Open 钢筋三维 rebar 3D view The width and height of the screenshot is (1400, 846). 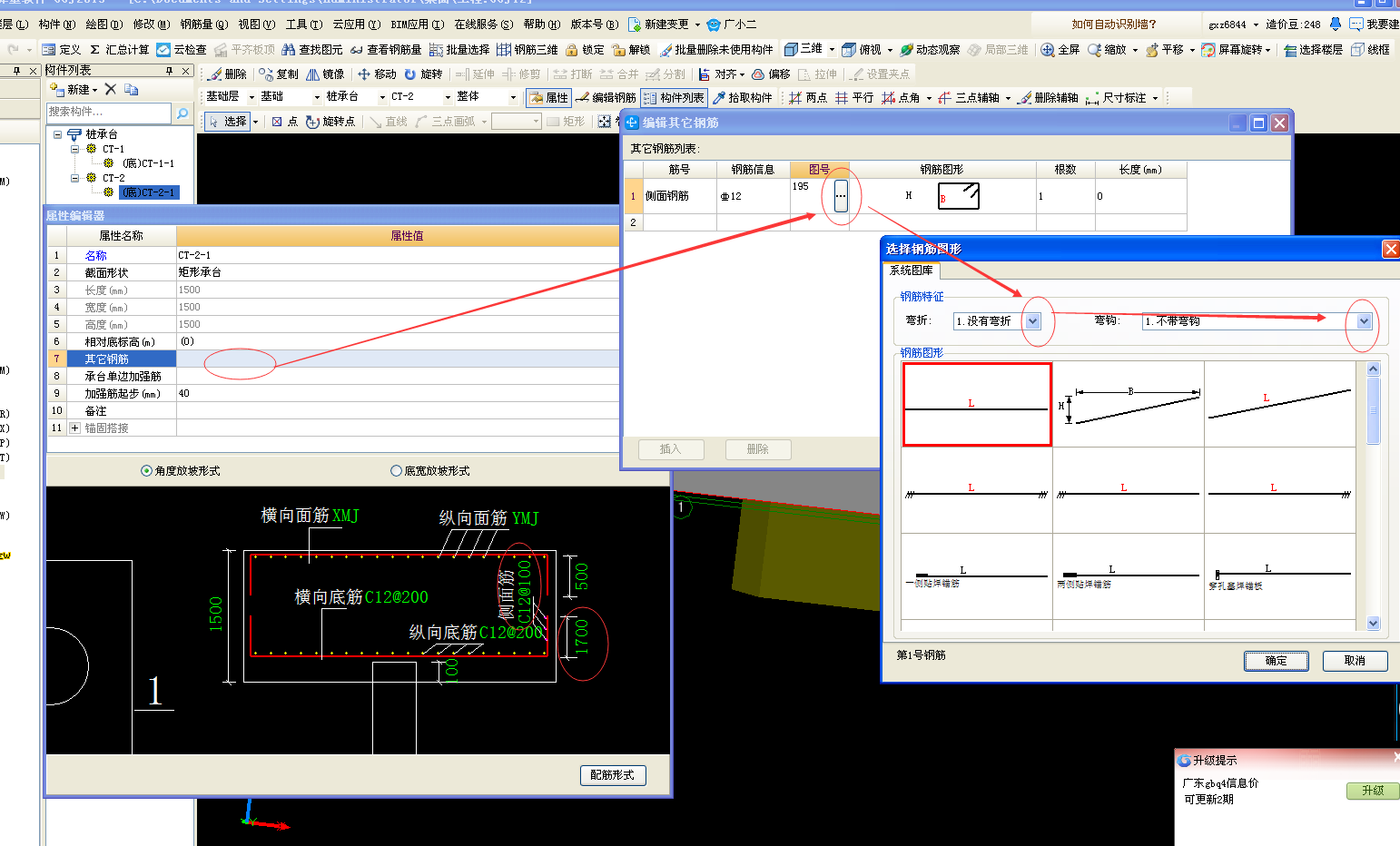coord(527,50)
